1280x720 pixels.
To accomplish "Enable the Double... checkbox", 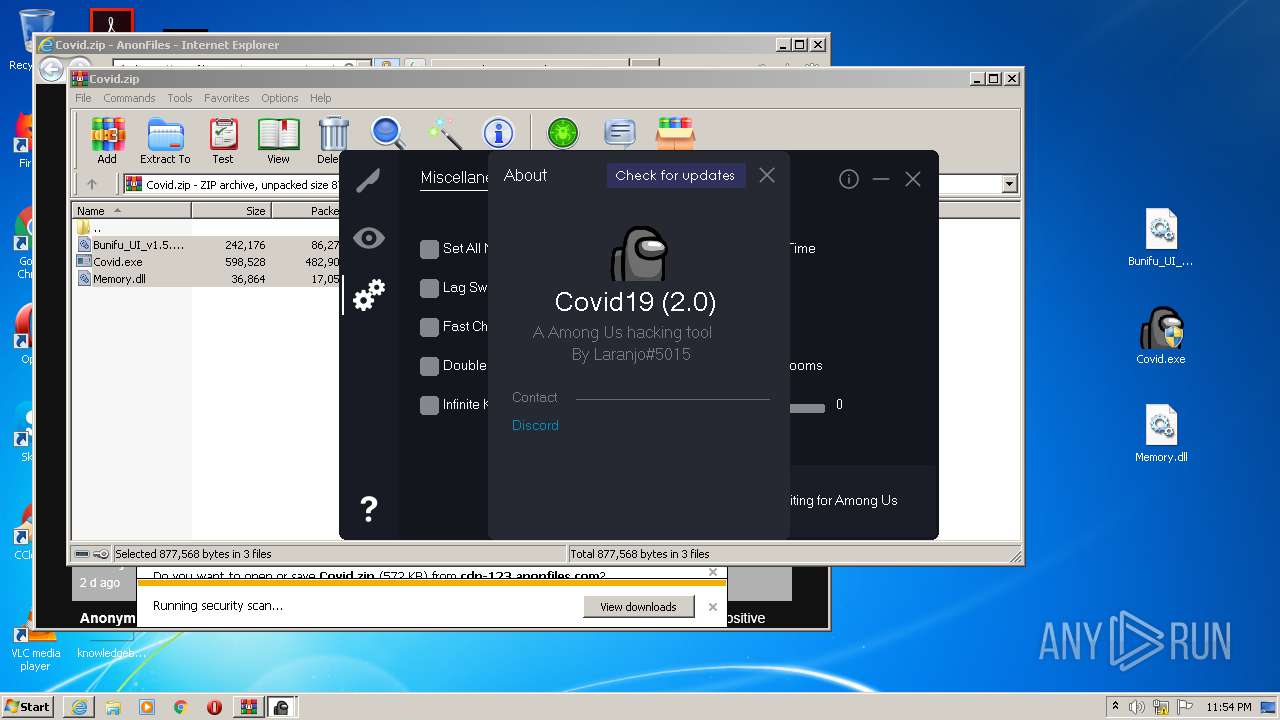I will tap(430, 366).
